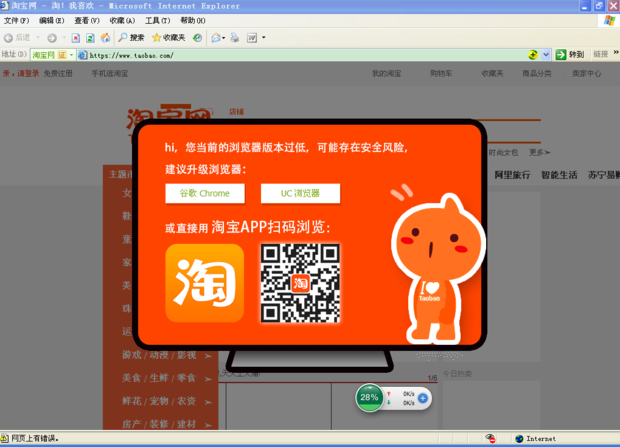Click the IE page icon in the title bar
620x447 pixels.
tap(4, 5)
